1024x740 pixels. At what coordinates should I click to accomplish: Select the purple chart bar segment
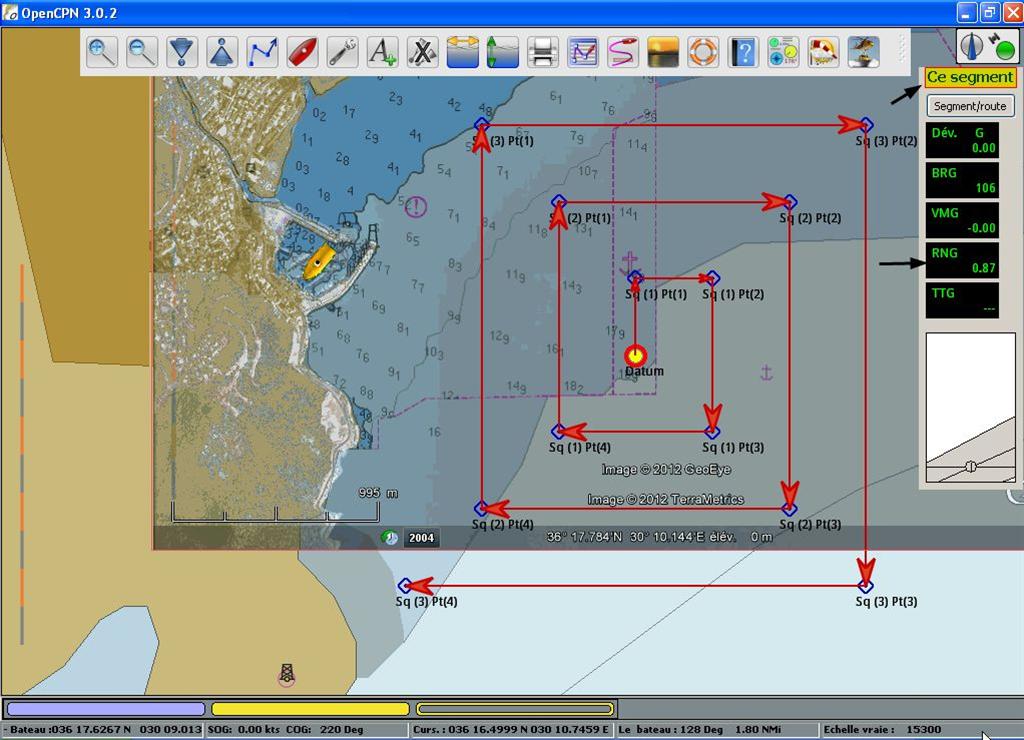click(106, 709)
